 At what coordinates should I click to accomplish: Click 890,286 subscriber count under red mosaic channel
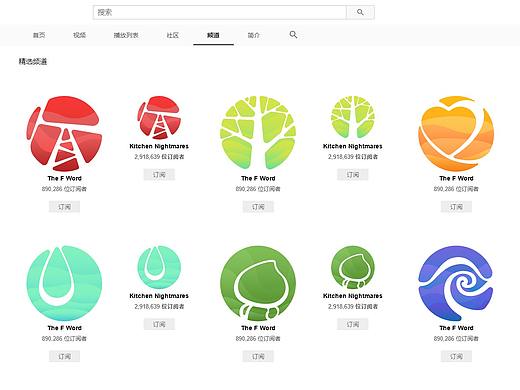click(x=64, y=189)
